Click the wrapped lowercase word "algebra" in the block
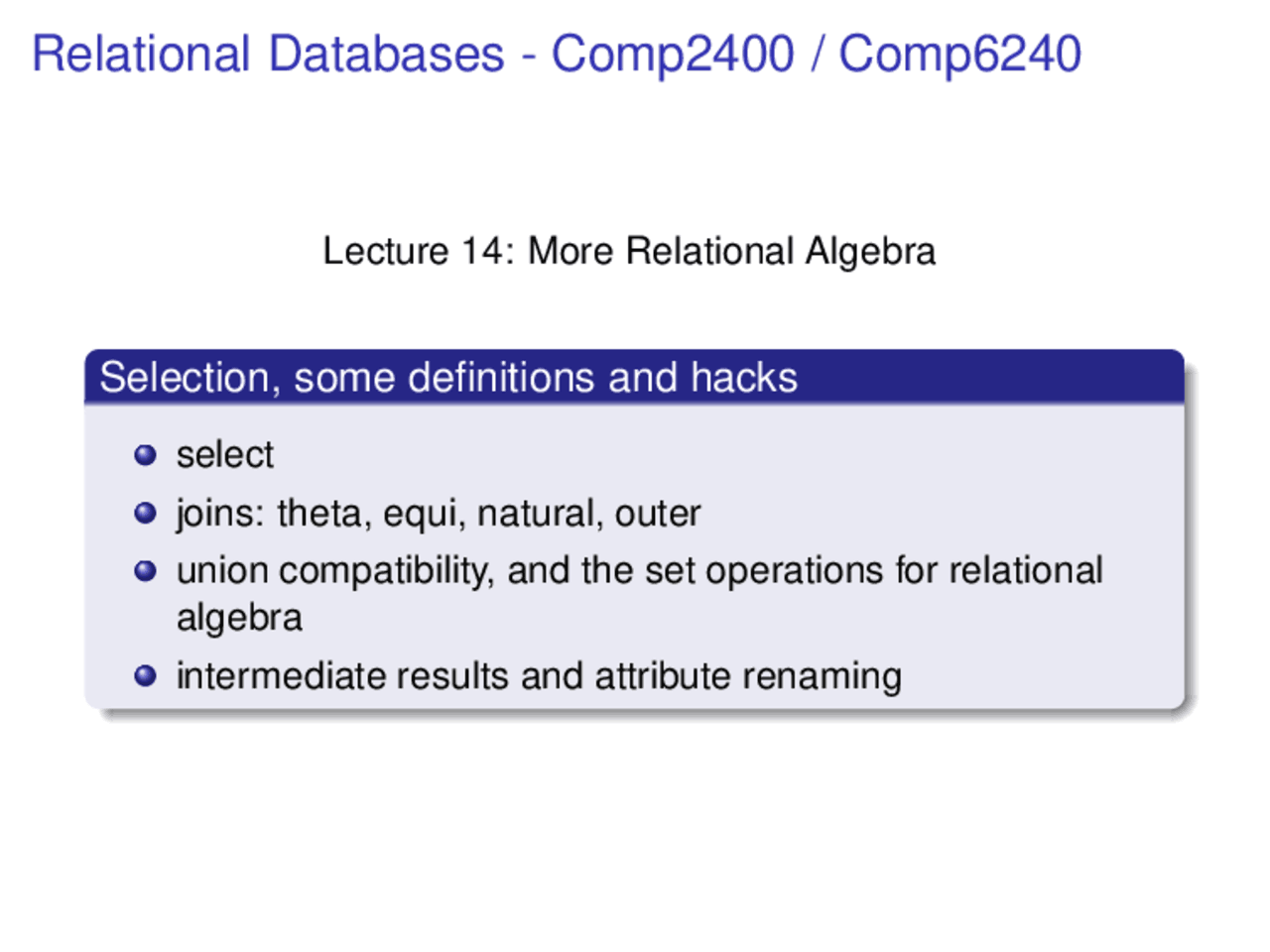Viewport: 1270px width, 952px height. coord(239,618)
